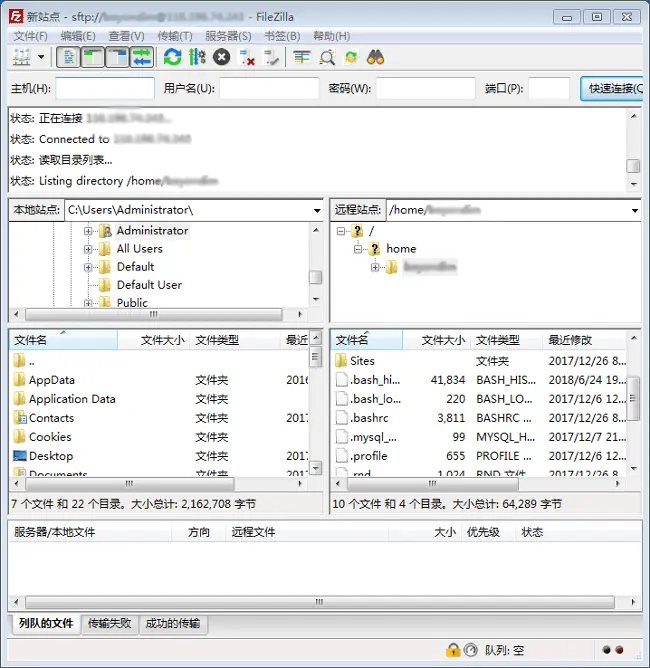Sort local list by 文件大小 column
The width and height of the screenshot is (650, 668).
click(154, 340)
